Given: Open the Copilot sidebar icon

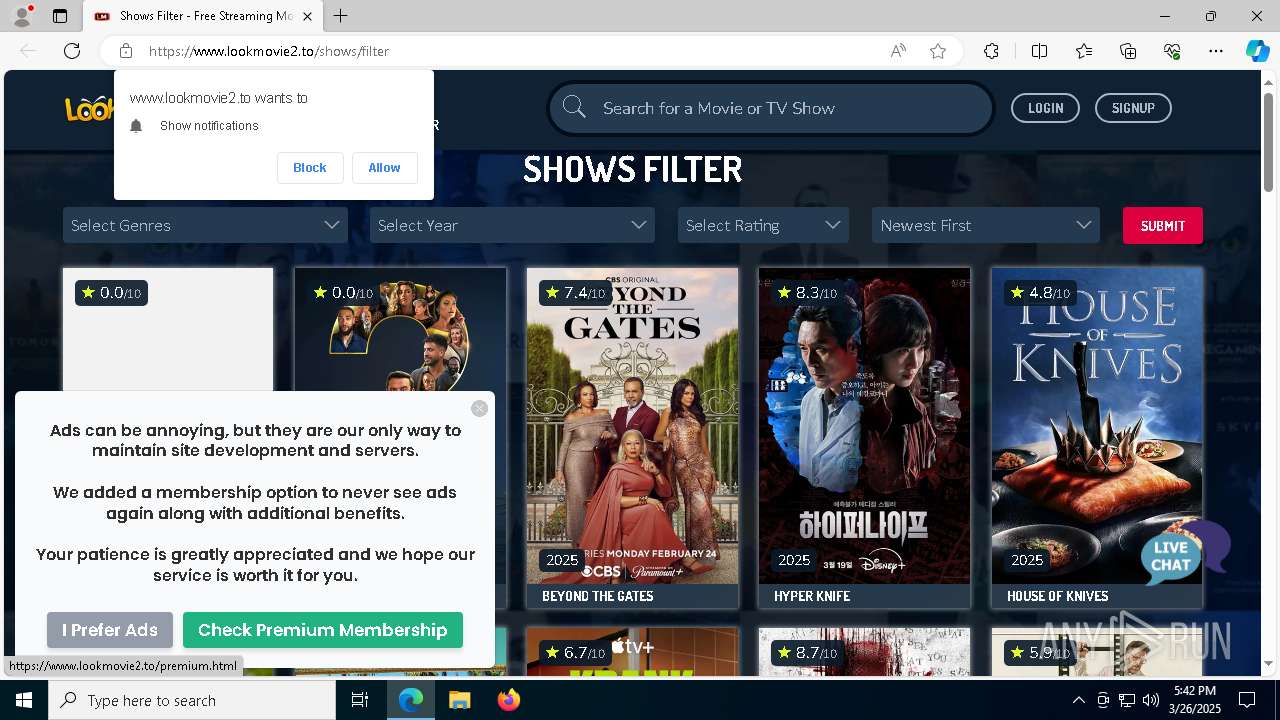Looking at the screenshot, I should 1257,51.
